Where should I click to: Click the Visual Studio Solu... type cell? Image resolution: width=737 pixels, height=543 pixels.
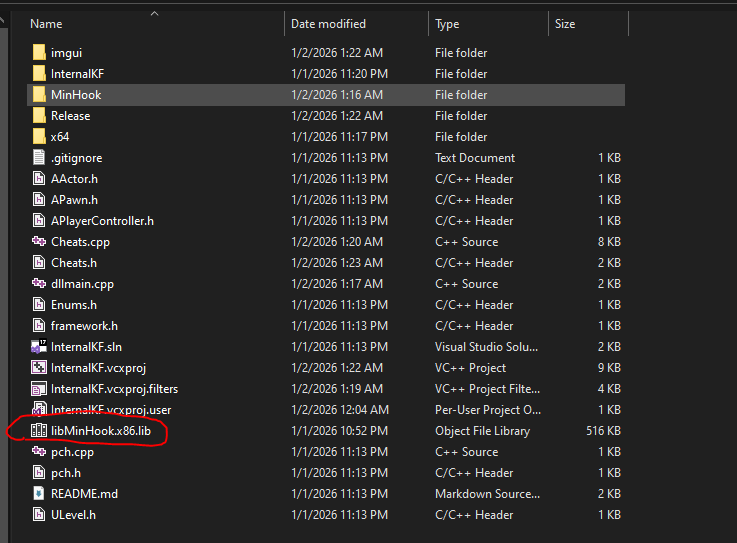click(x=486, y=346)
